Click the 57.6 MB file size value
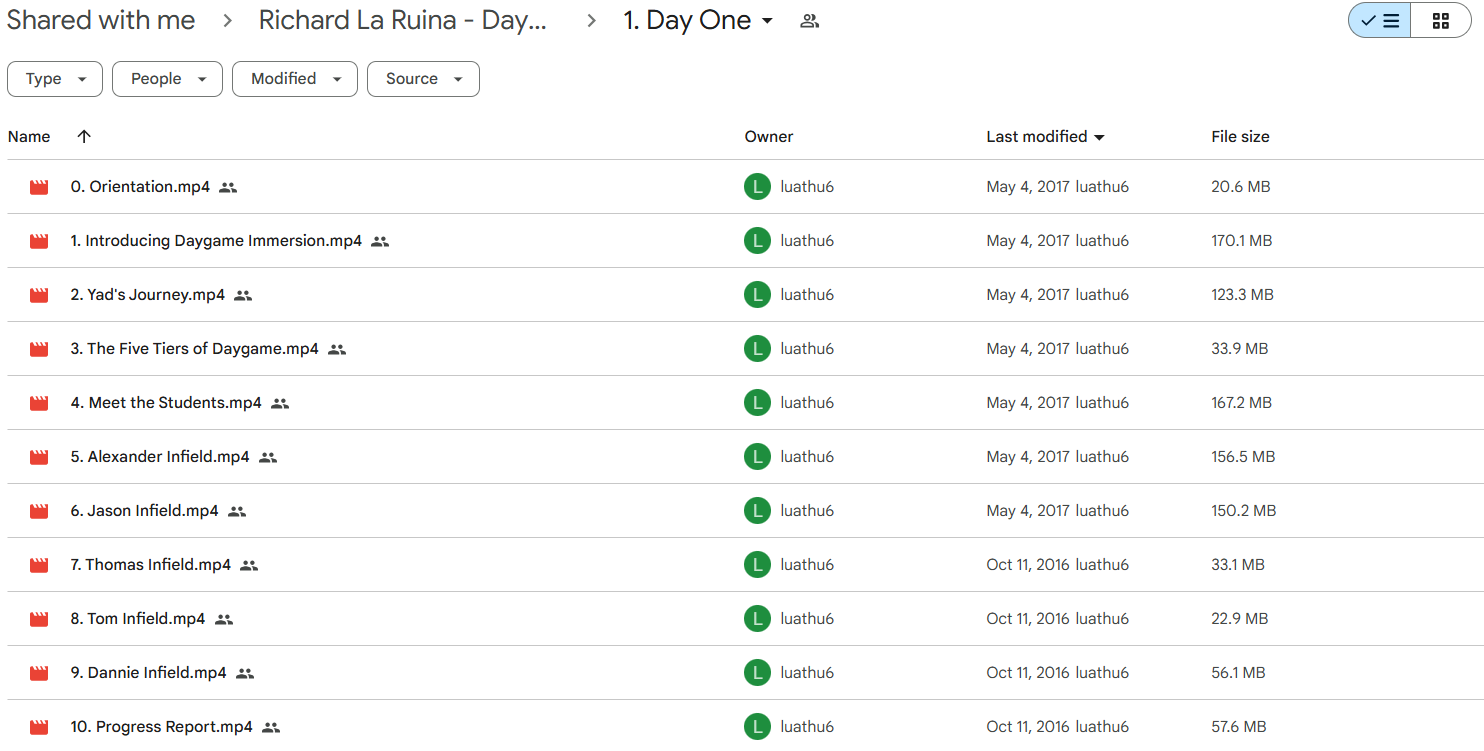Image resolution: width=1484 pixels, height=751 pixels. pos(1239,727)
